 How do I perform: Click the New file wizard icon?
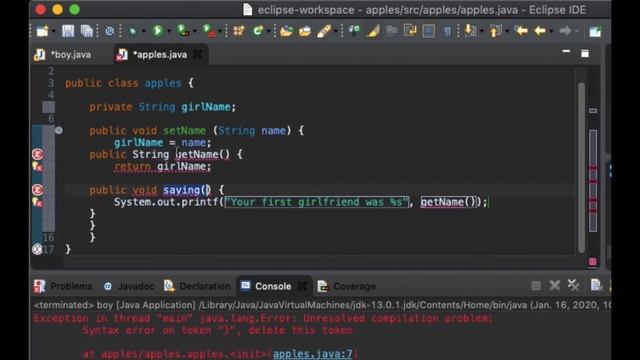pyautogui.click(x=42, y=31)
